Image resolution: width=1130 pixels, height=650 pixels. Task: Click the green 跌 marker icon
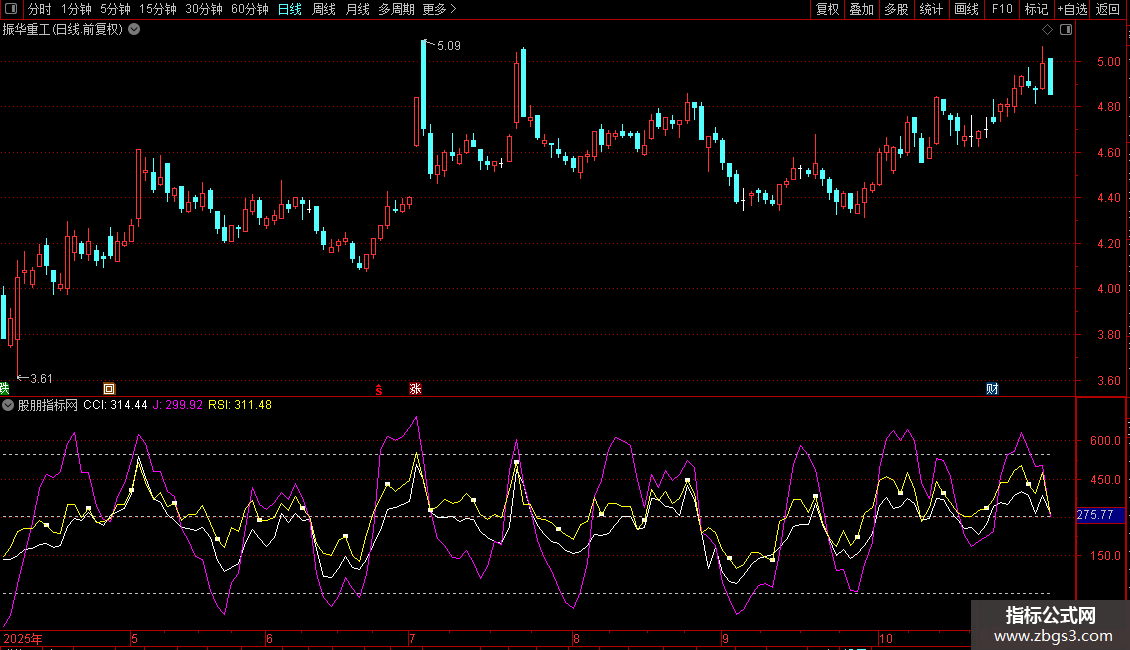[x=4, y=389]
